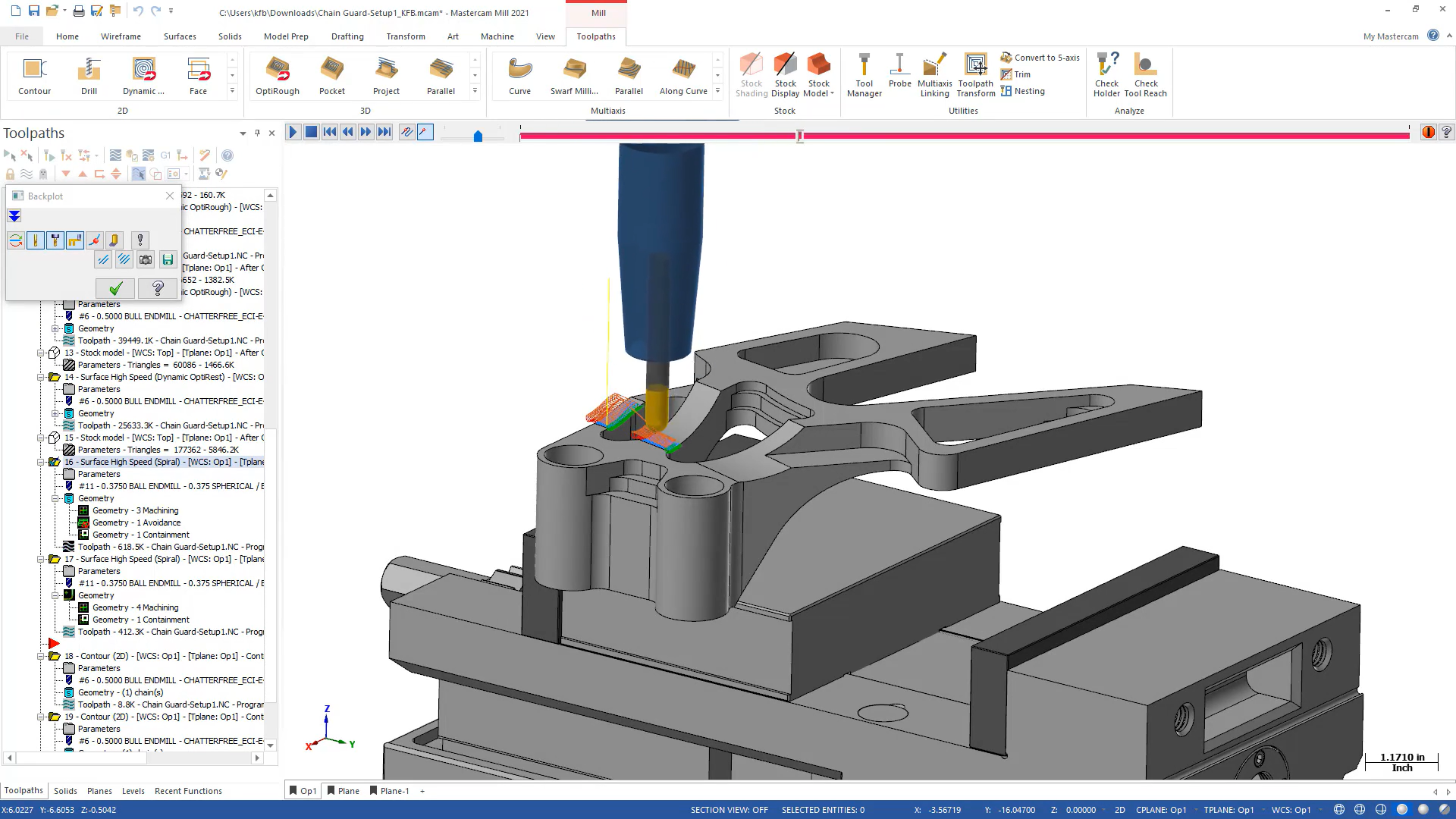Collapse operation 18 Contour (2D)

41,656
